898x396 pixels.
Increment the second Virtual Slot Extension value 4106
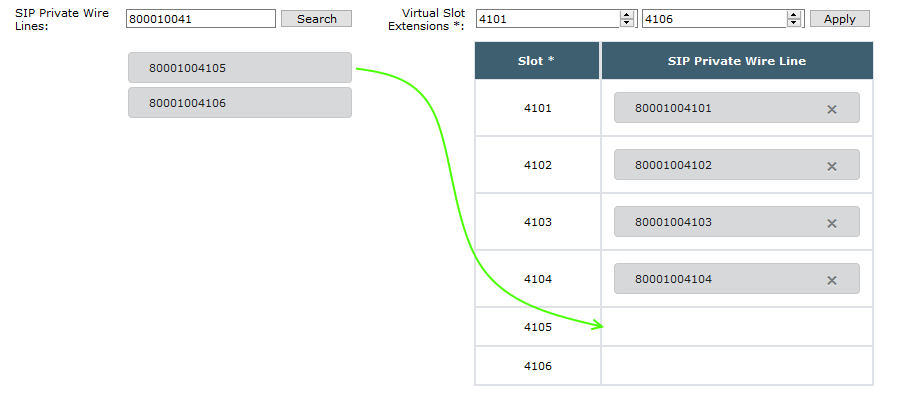(x=793, y=15)
